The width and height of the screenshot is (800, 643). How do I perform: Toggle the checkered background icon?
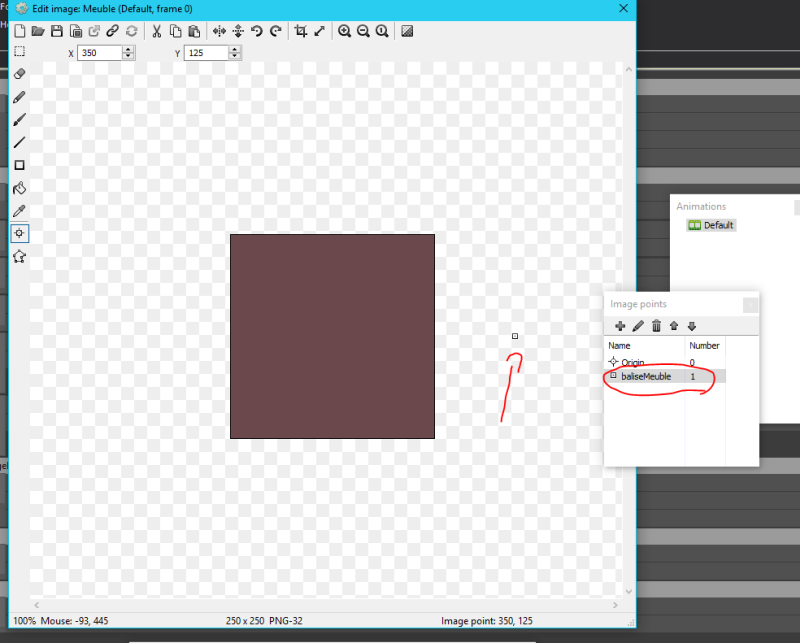[407, 31]
